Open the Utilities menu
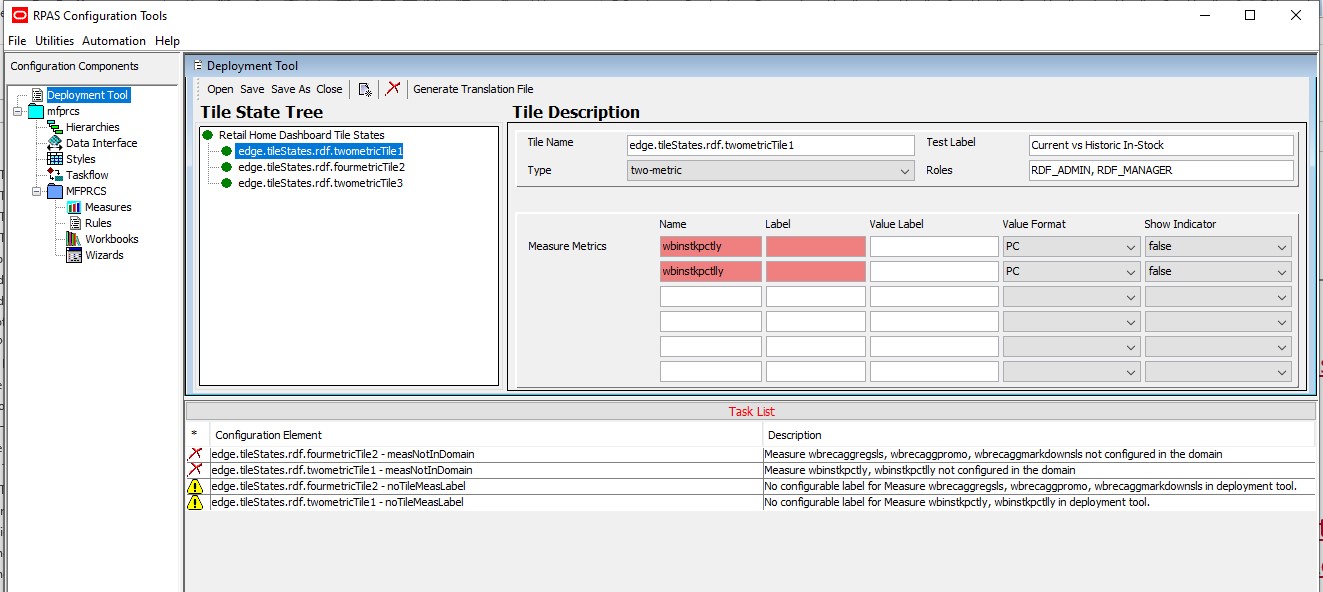This screenshot has width=1323, height=592. click(55, 41)
